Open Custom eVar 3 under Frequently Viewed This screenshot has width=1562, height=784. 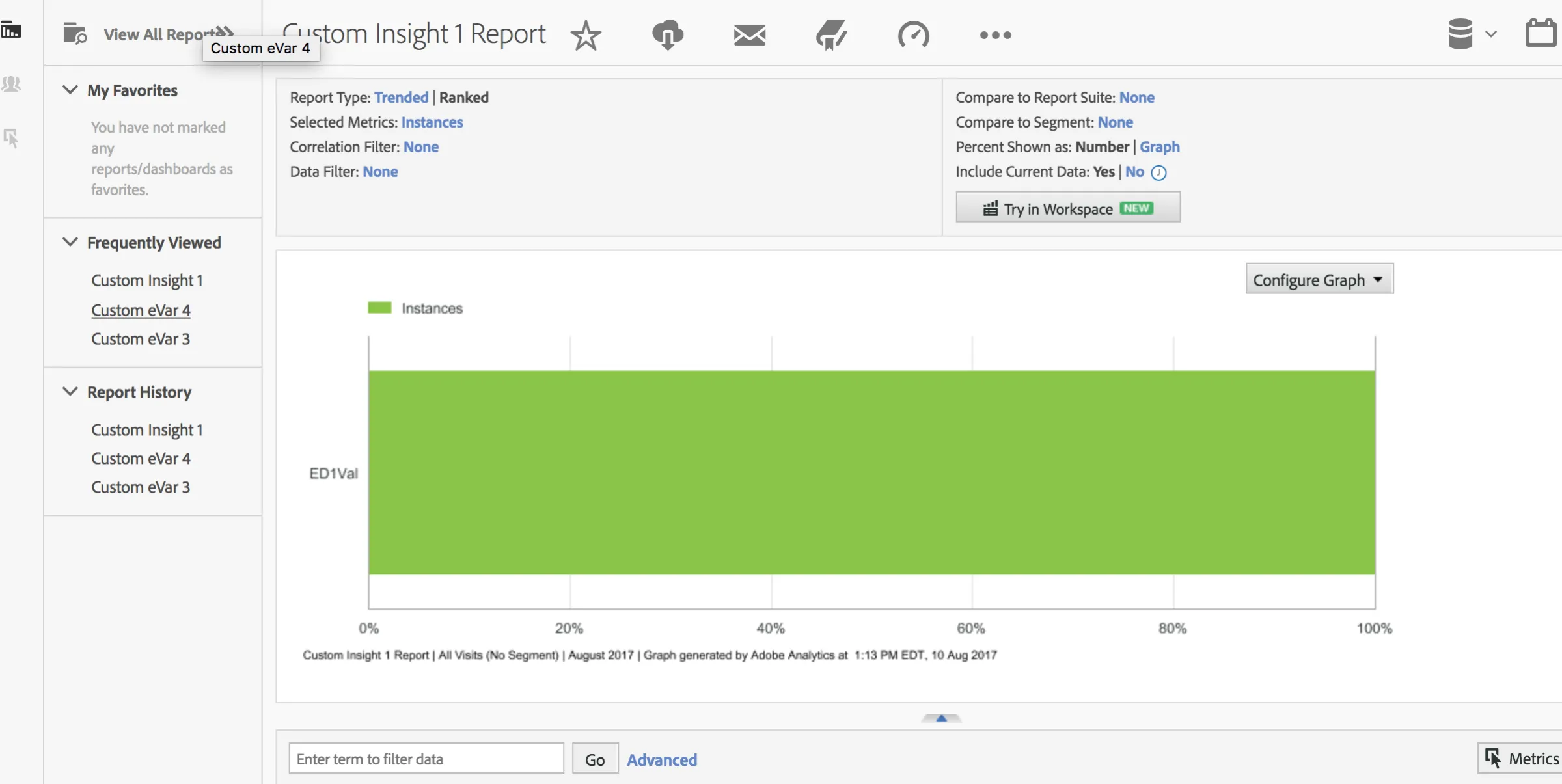pyautogui.click(x=141, y=338)
